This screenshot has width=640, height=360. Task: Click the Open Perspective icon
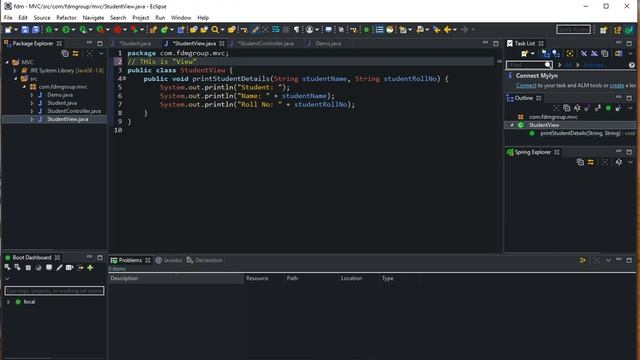pyautogui.click(x=604, y=29)
